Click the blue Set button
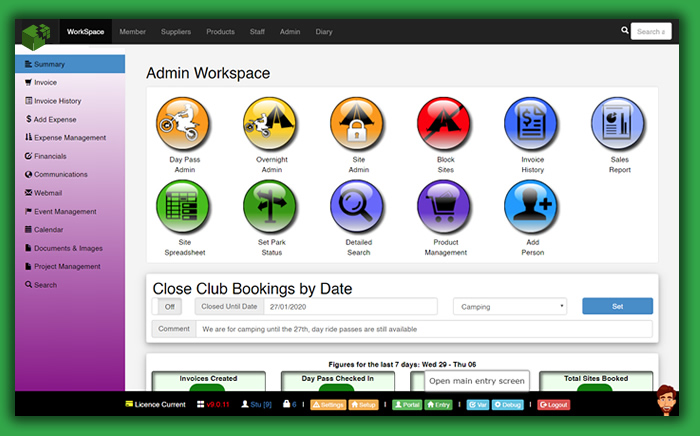700x436 pixels. pos(617,306)
